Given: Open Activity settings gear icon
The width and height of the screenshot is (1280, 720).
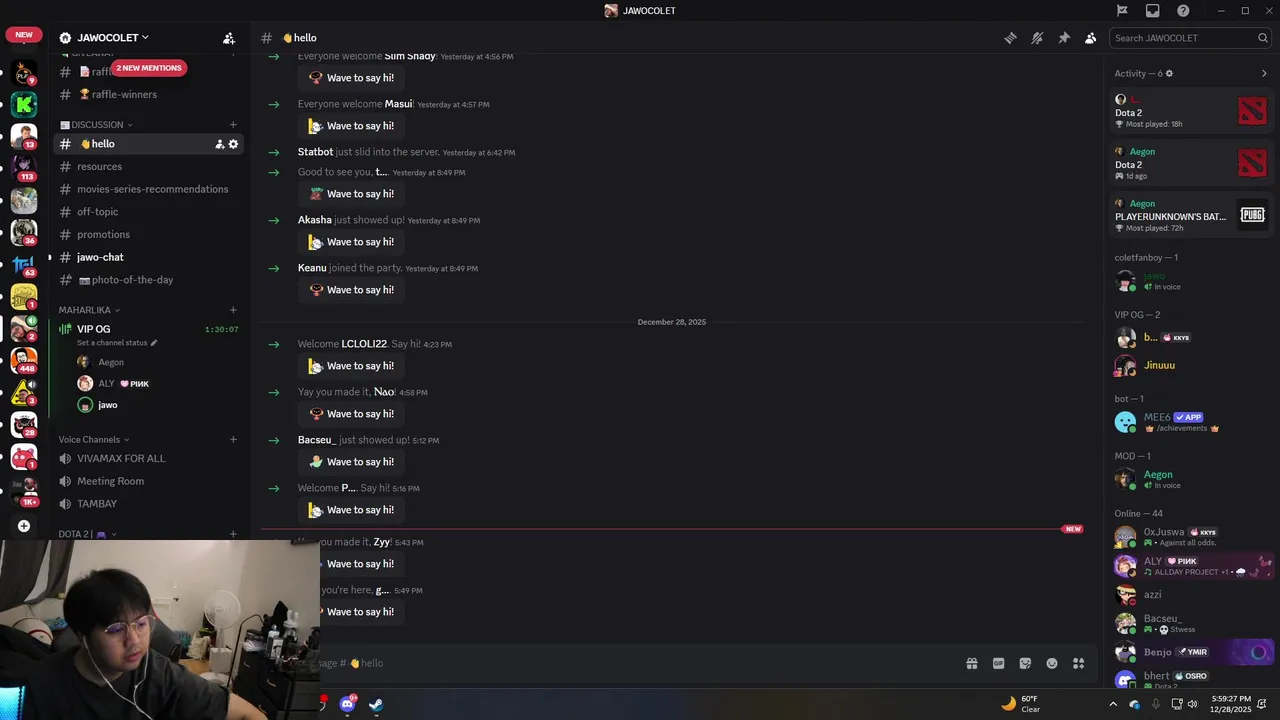Looking at the screenshot, I should point(1169,73).
